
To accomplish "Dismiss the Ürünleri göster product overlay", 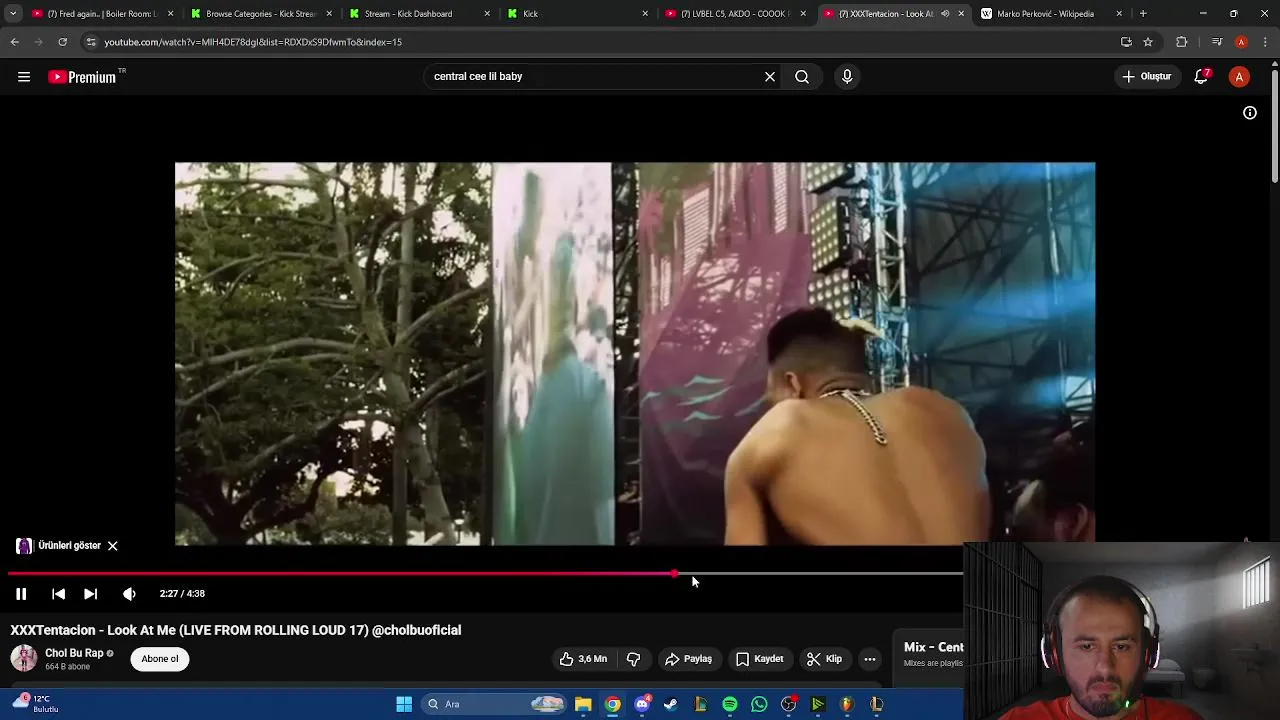I will coord(113,546).
